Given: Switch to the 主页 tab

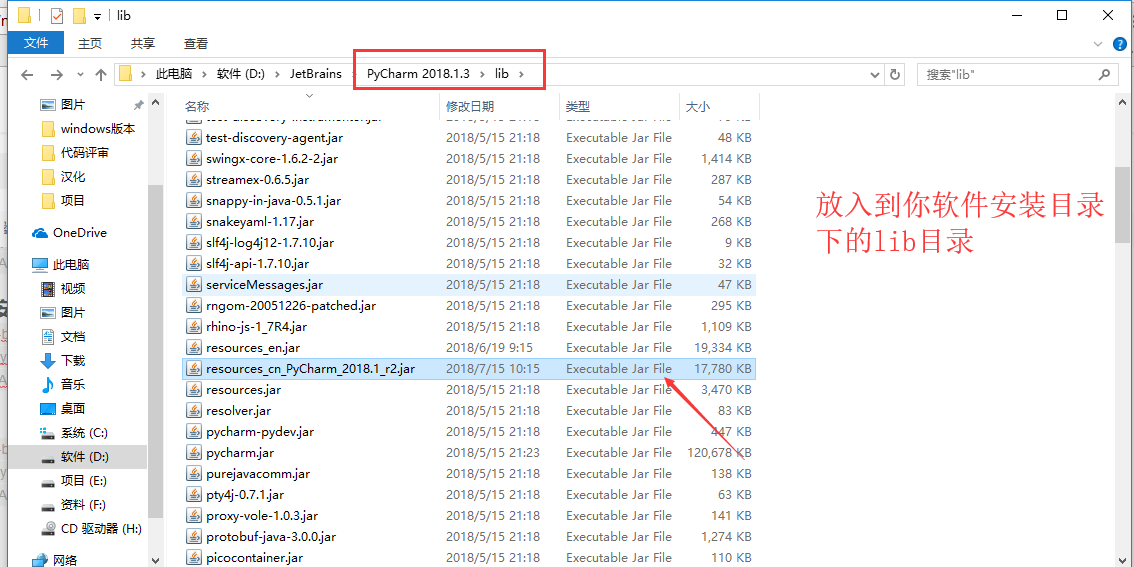Looking at the screenshot, I should point(90,43).
